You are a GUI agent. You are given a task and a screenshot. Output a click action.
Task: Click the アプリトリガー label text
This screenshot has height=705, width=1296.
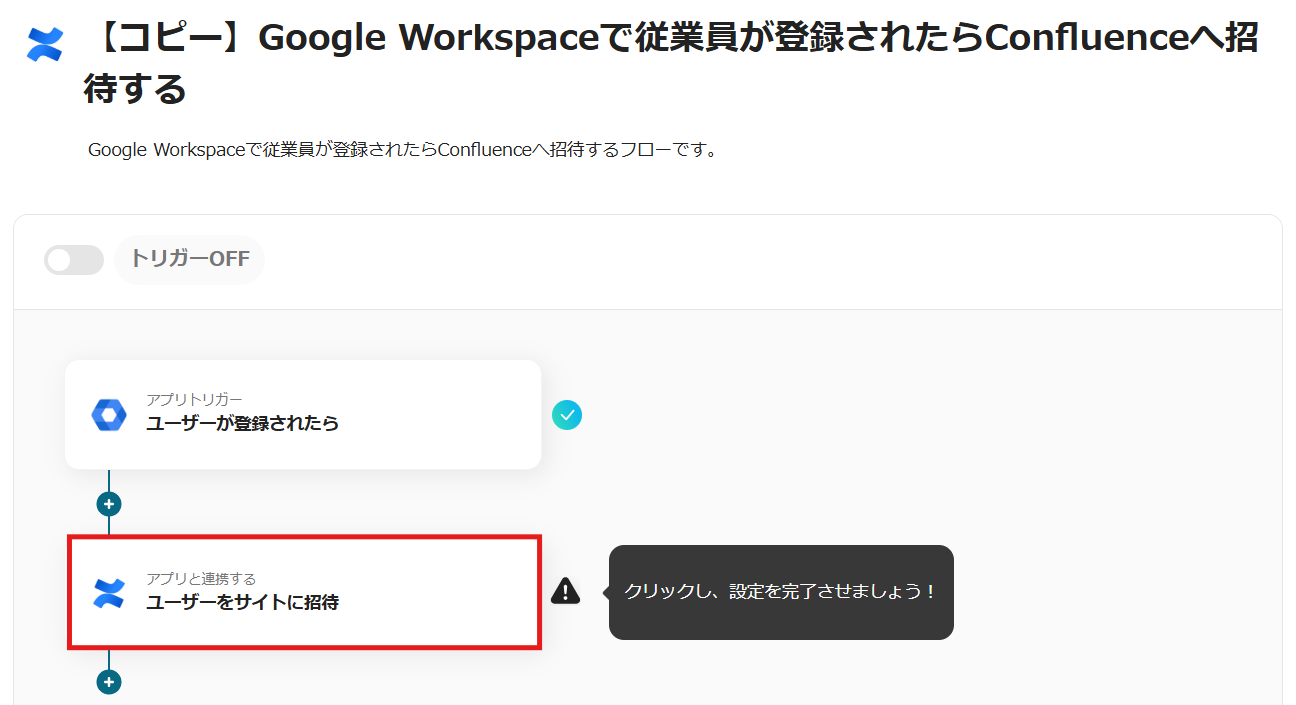(194, 400)
